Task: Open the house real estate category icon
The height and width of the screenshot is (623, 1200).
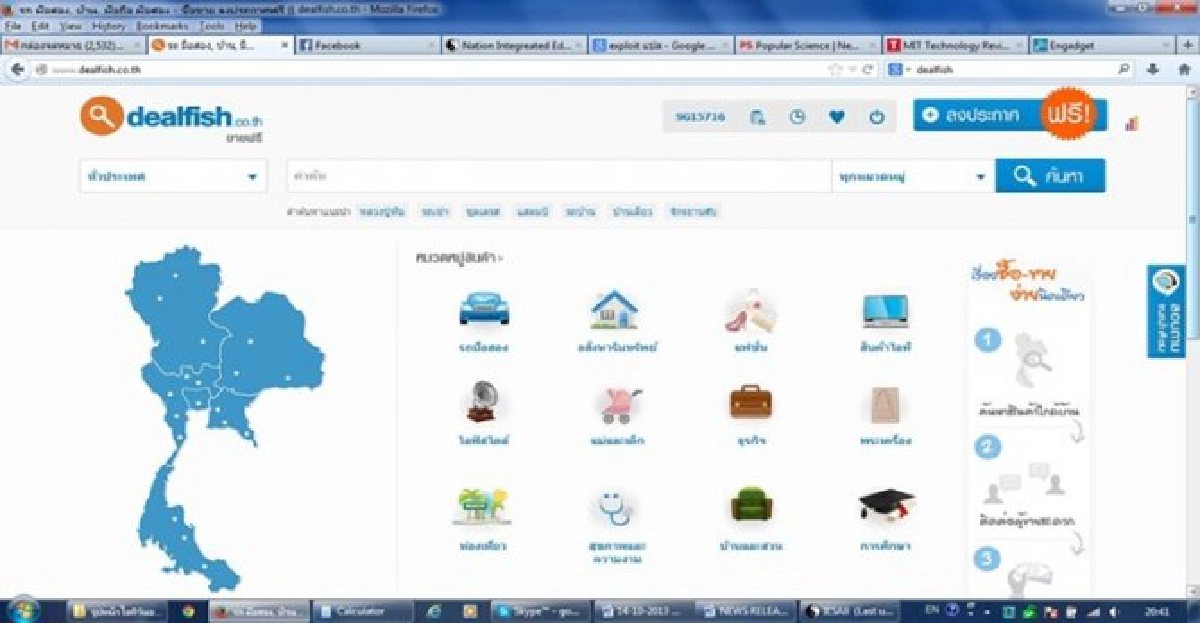Action: coord(614,311)
